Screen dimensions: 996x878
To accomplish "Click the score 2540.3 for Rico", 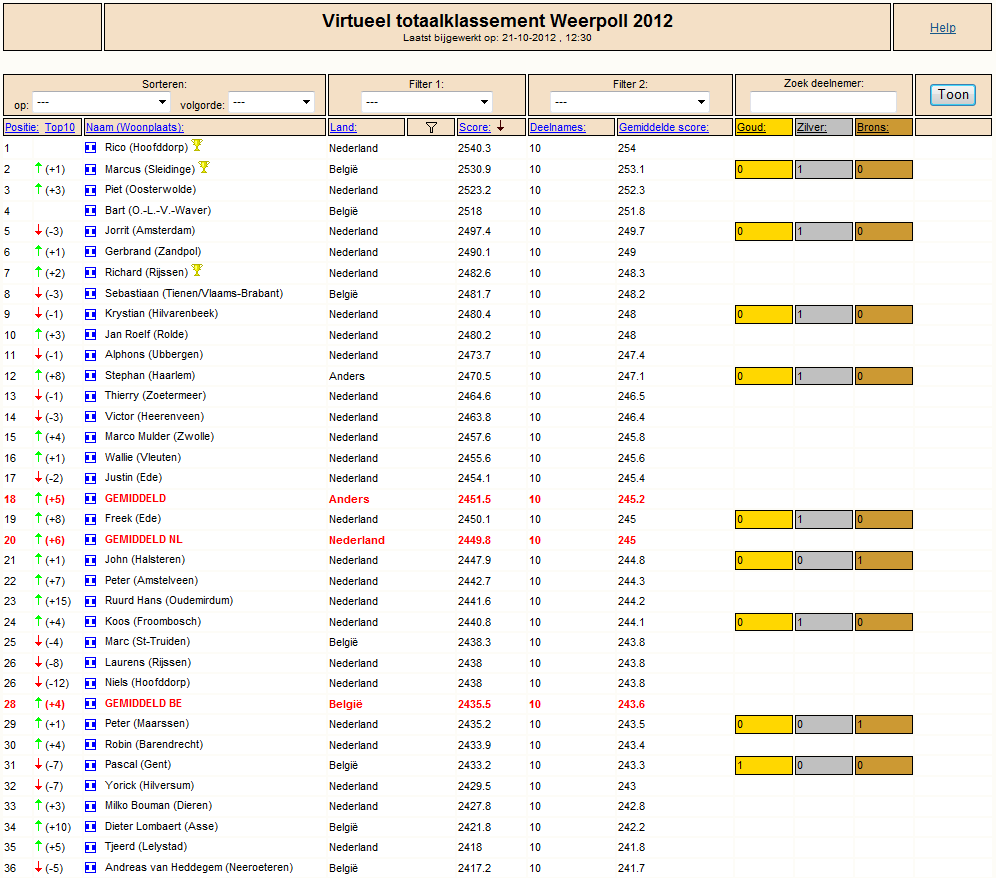I will [474, 148].
